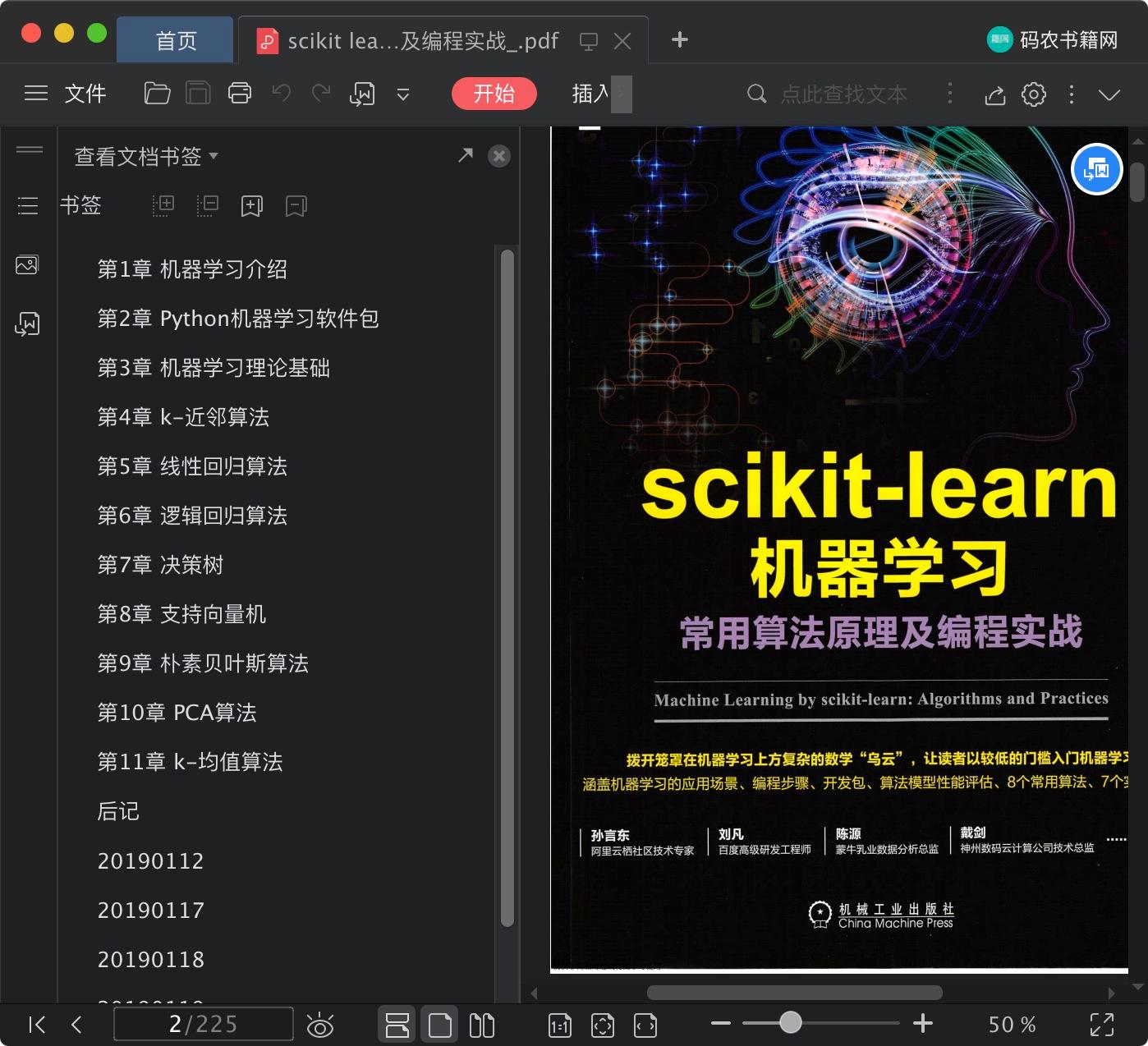Open the hamburger menu beside 文件
This screenshot has height=1046, width=1148.
click(36, 94)
